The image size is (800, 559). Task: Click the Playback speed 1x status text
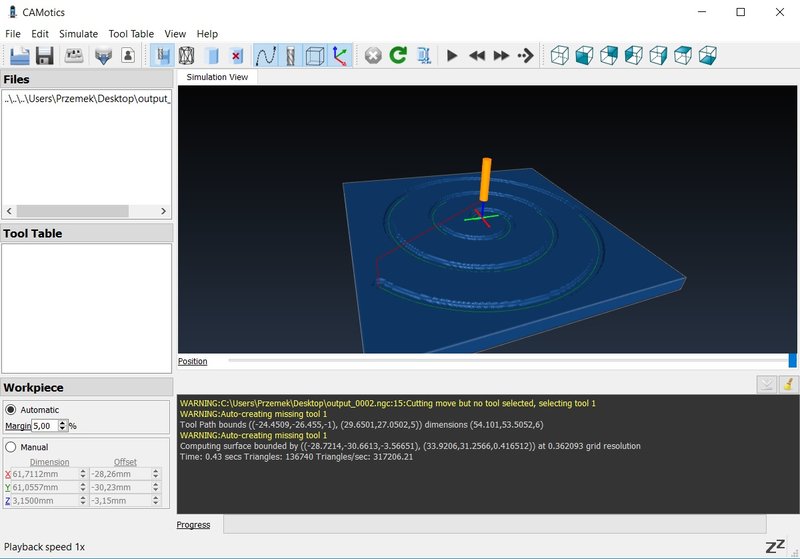pos(44,547)
